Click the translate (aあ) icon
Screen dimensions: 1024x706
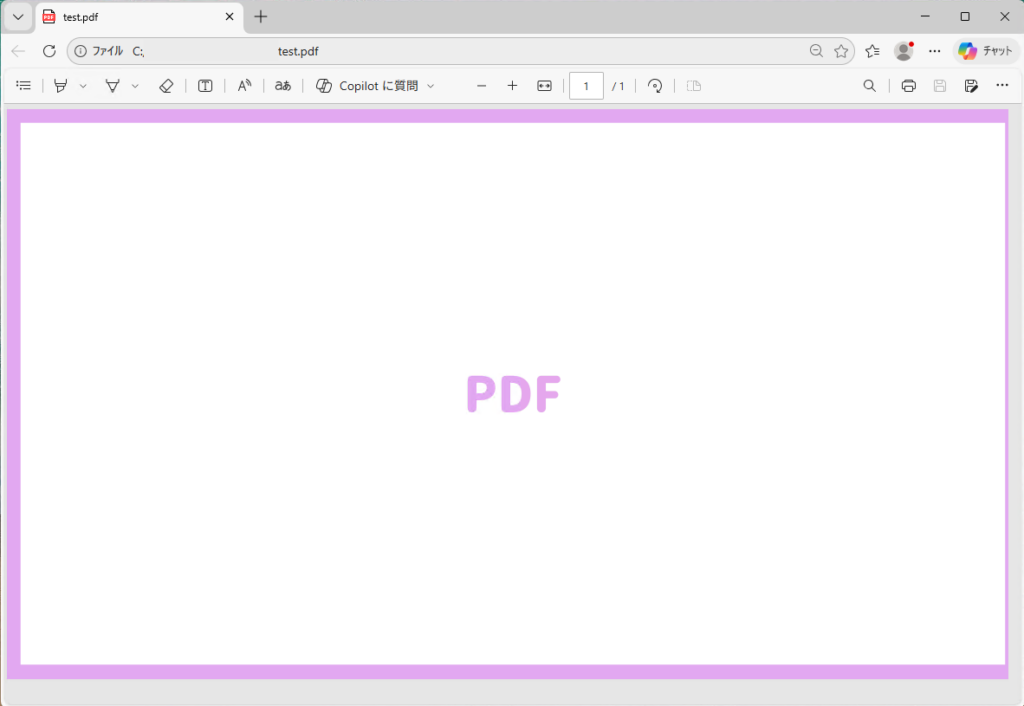[283, 86]
